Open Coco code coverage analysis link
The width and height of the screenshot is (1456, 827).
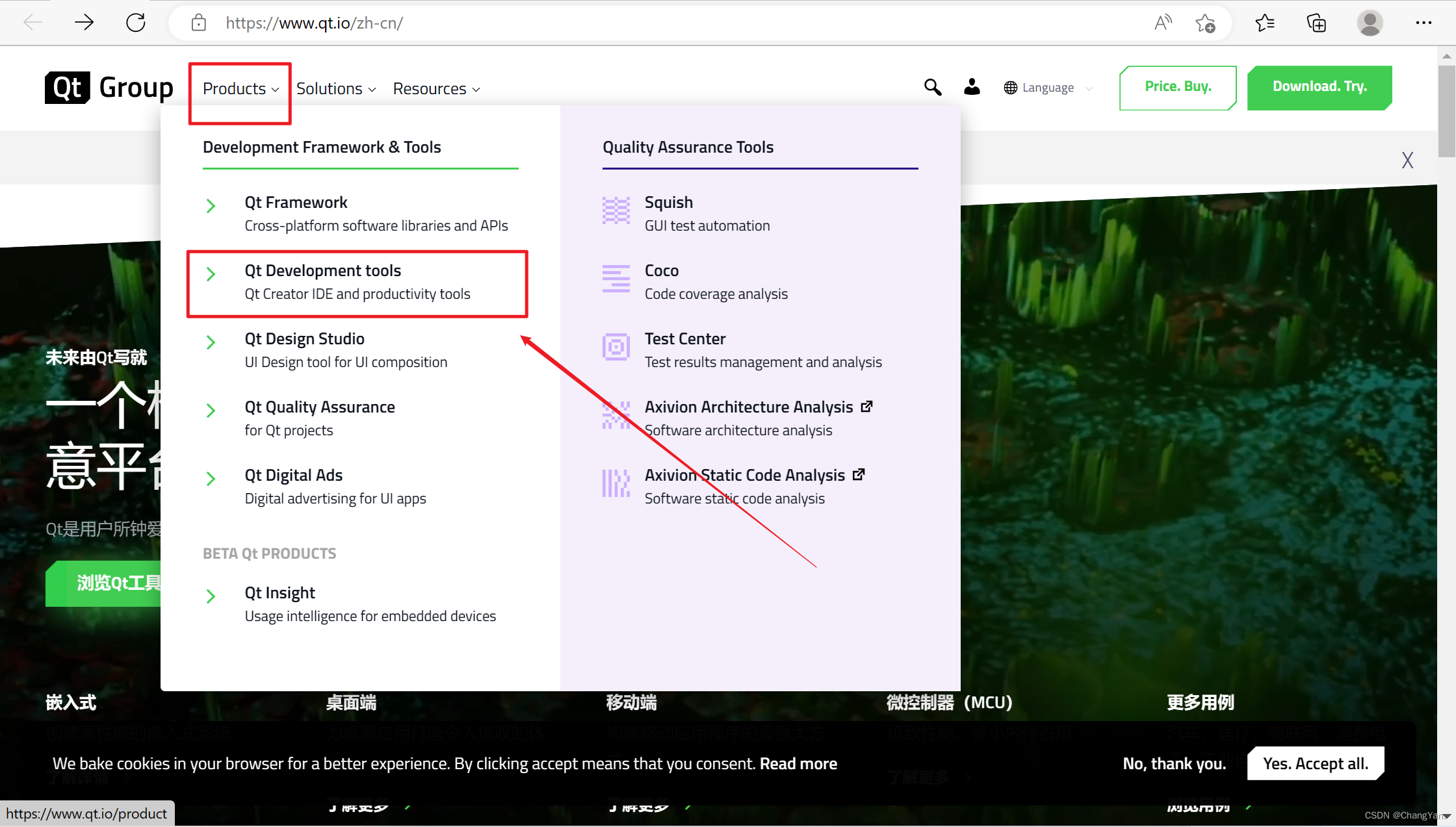click(x=716, y=282)
